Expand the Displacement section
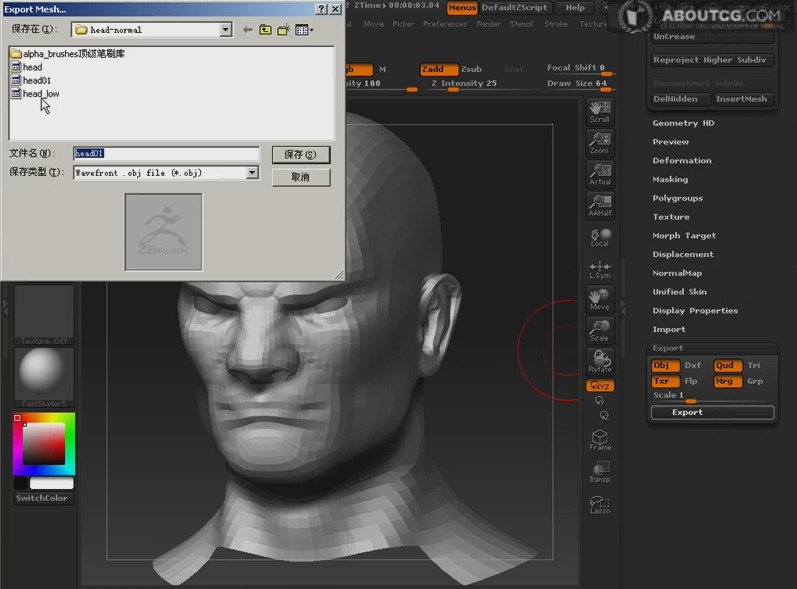 (x=683, y=255)
